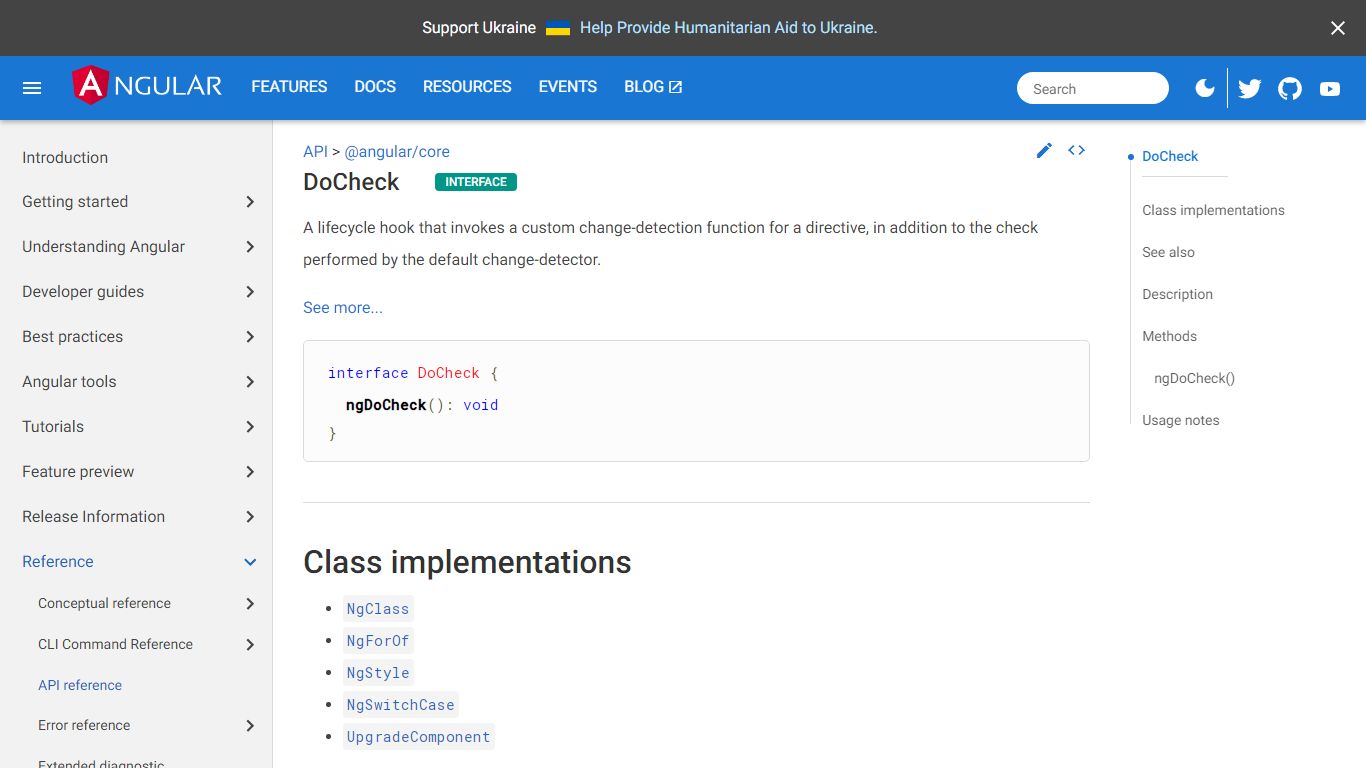
Task: Expand the Feature preview section
Action: click(x=136, y=472)
